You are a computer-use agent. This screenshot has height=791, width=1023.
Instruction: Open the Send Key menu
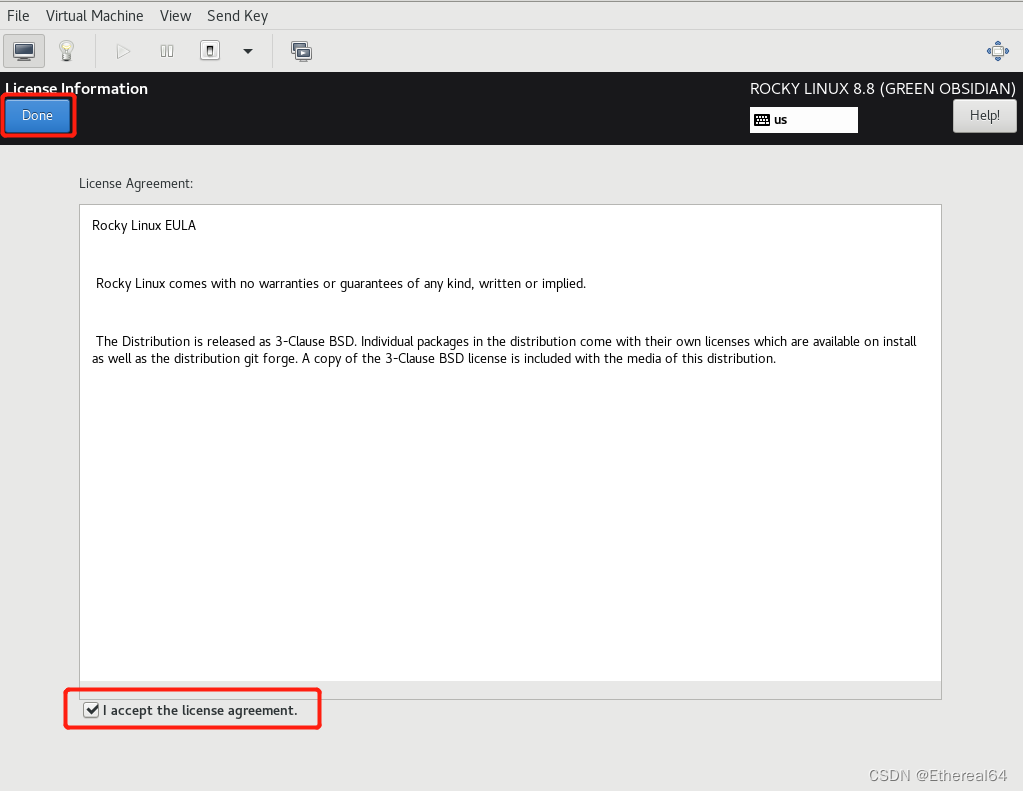coord(237,16)
